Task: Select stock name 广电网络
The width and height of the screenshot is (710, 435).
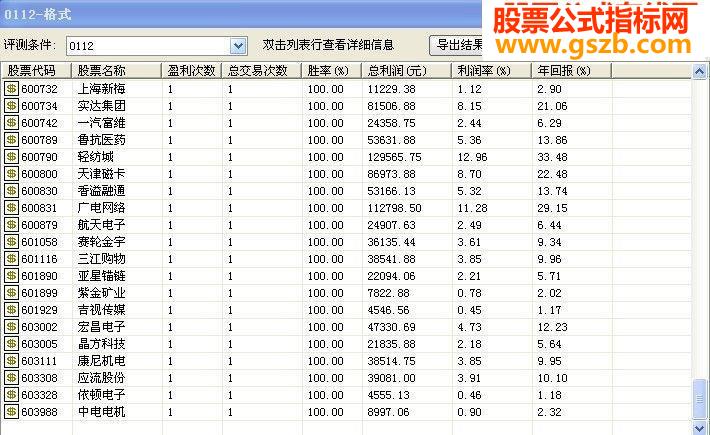Action: point(101,208)
